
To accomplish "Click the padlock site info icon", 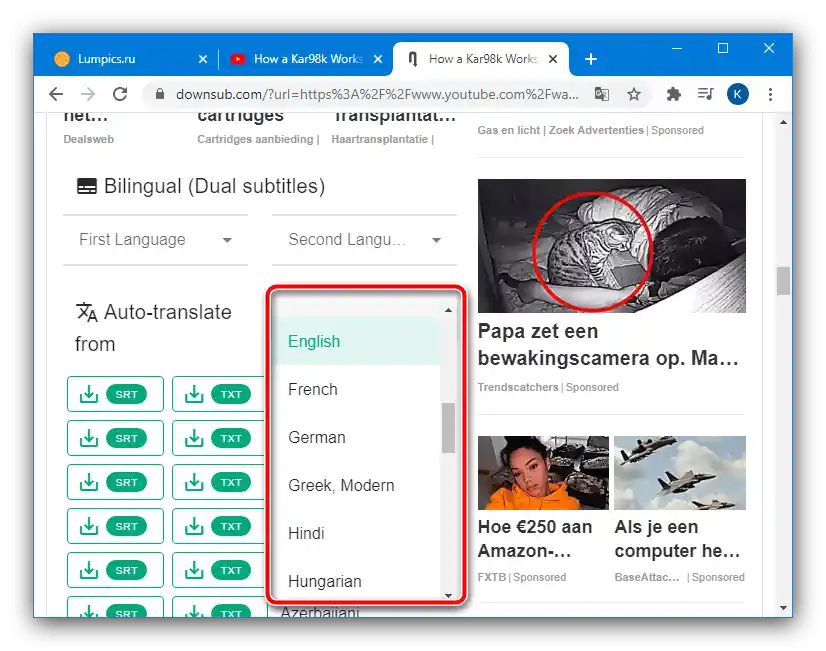I will (160, 94).
